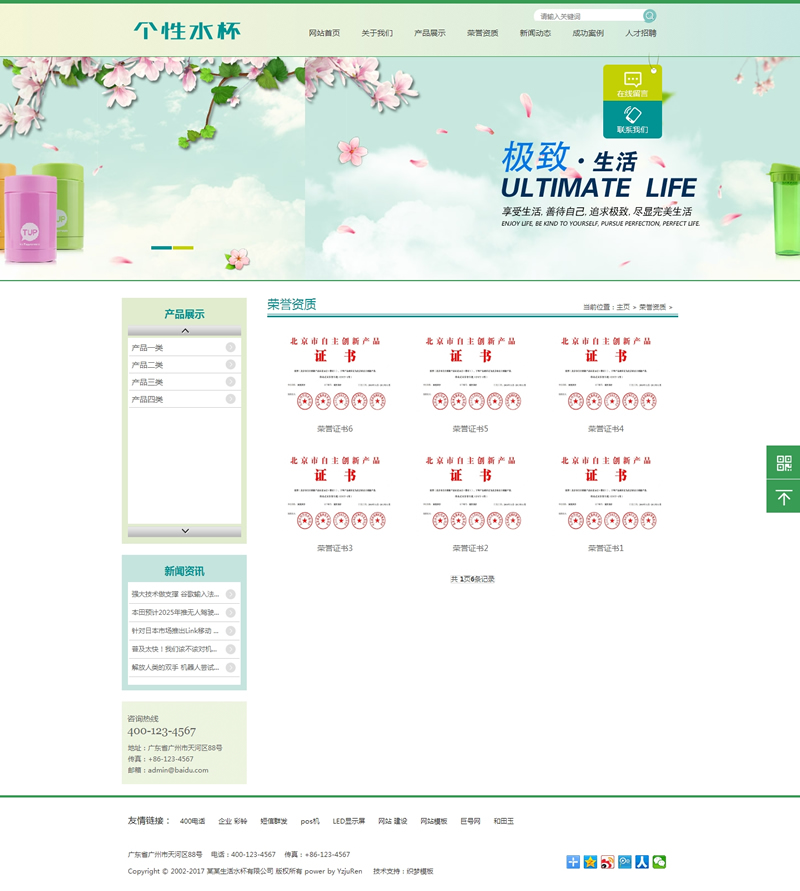Click the keyword search input field
This screenshot has width=800, height=891.
[588, 16]
